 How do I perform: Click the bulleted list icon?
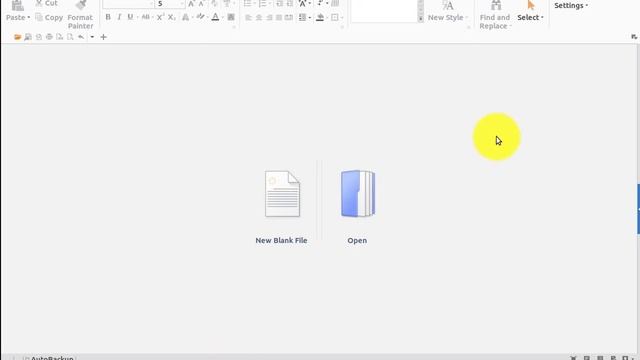(x=247, y=4)
